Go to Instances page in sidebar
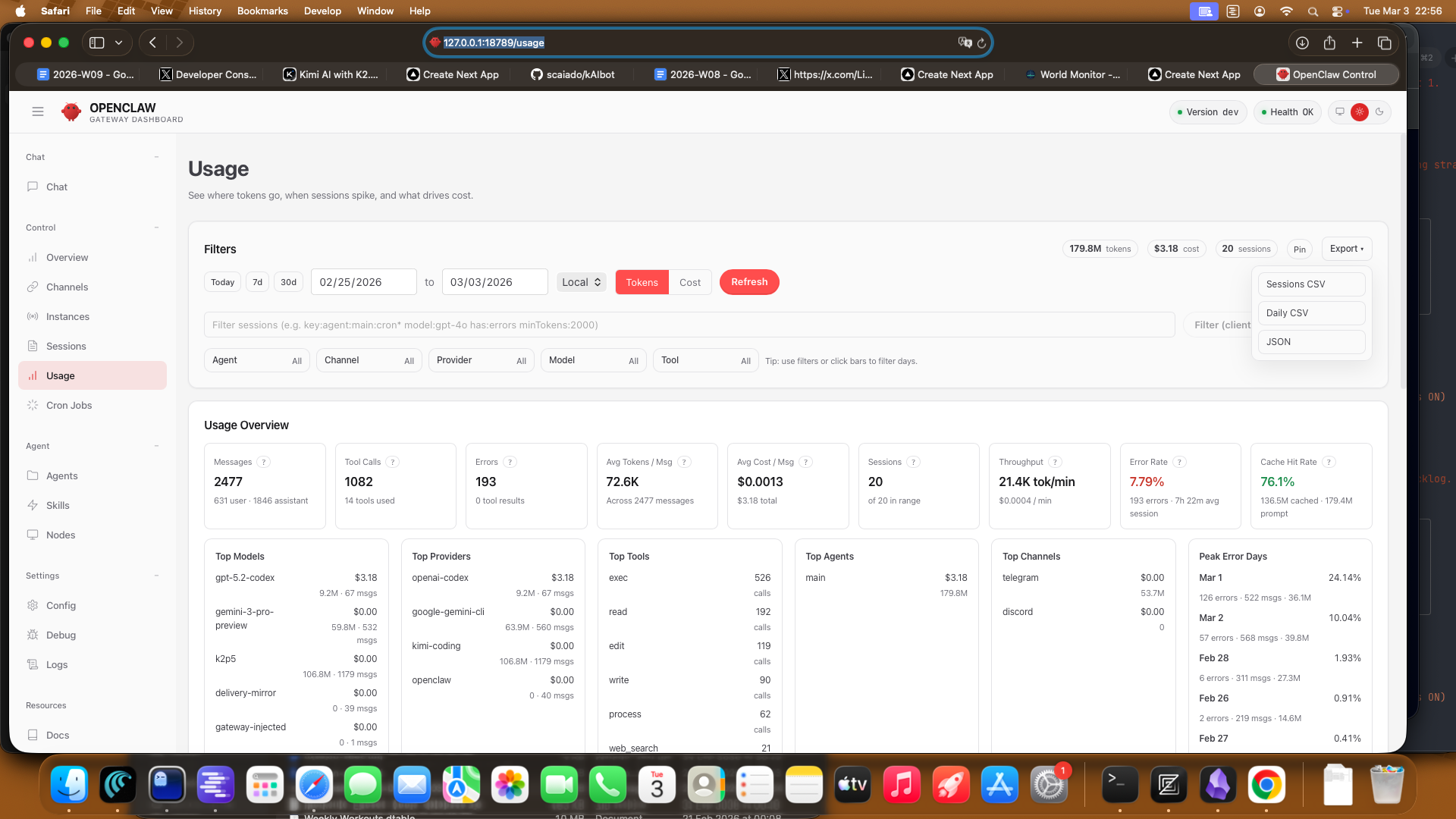 coord(67,317)
